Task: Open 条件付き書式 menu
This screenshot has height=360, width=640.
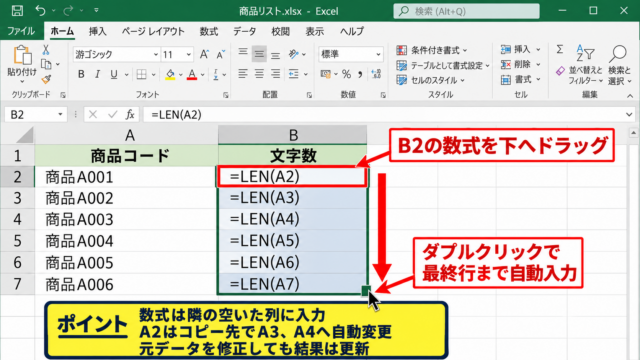Action: coord(432,50)
